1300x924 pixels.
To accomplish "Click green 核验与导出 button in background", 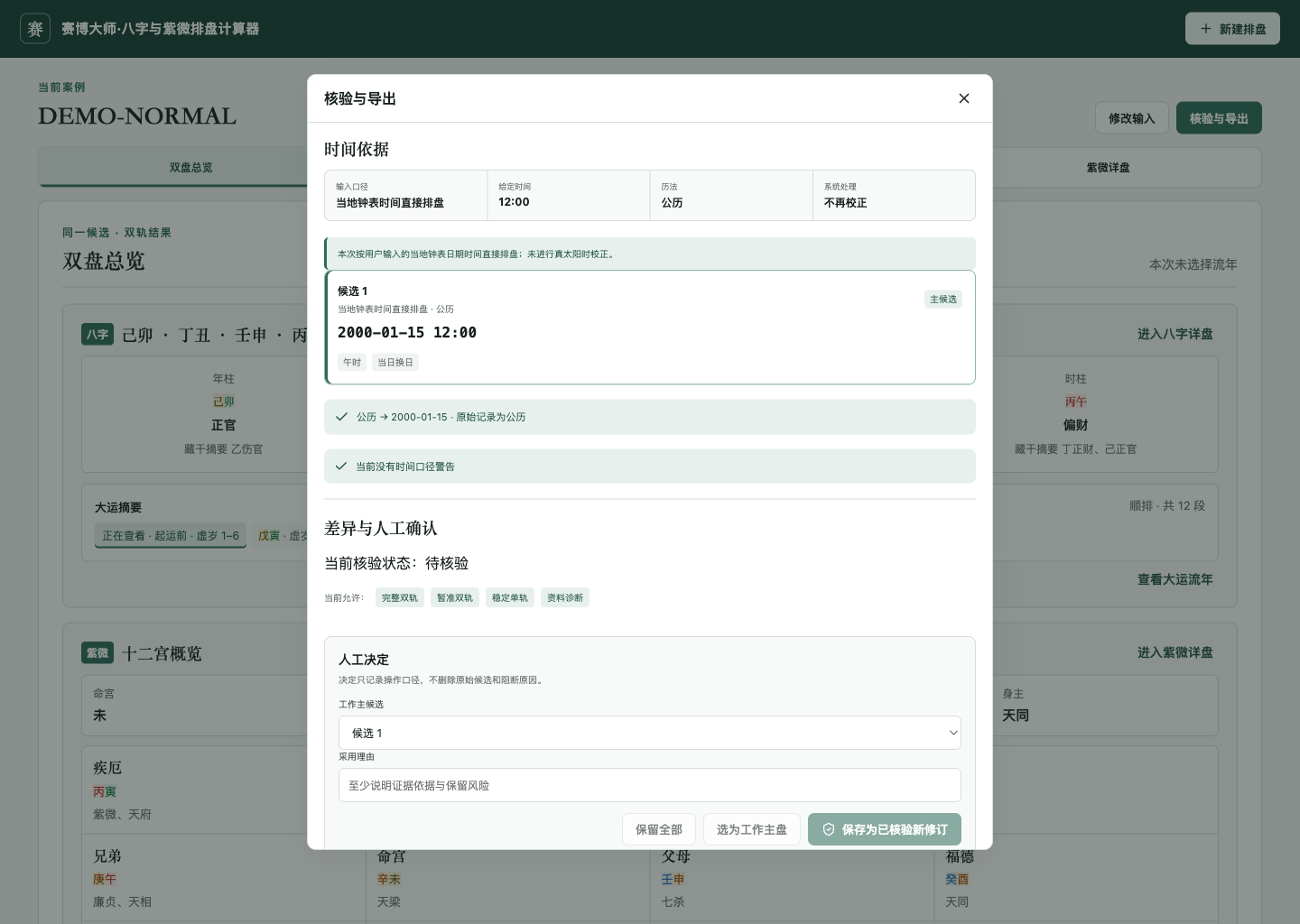I will pyautogui.click(x=1219, y=118).
